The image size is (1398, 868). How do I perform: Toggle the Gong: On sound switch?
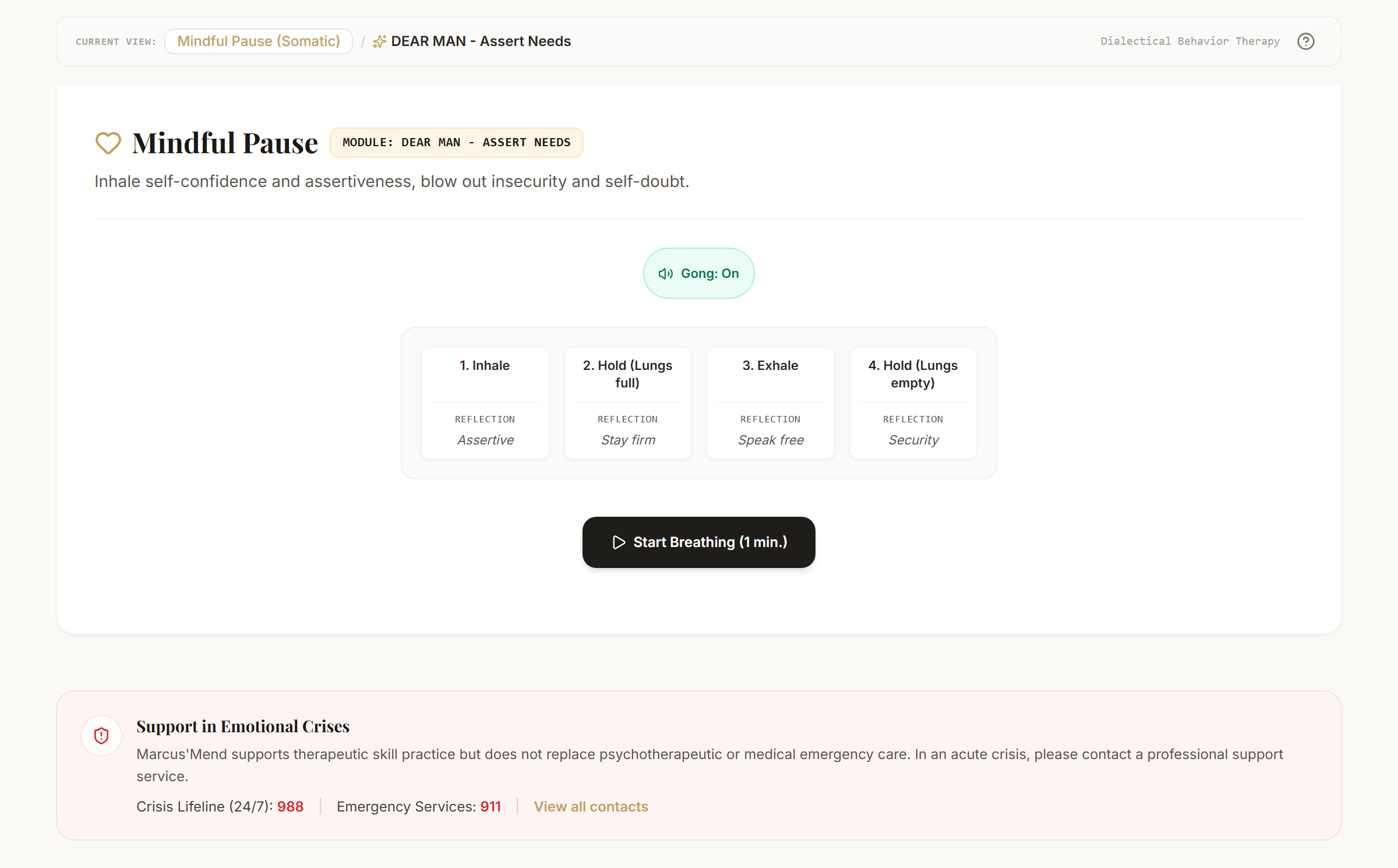click(698, 273)
